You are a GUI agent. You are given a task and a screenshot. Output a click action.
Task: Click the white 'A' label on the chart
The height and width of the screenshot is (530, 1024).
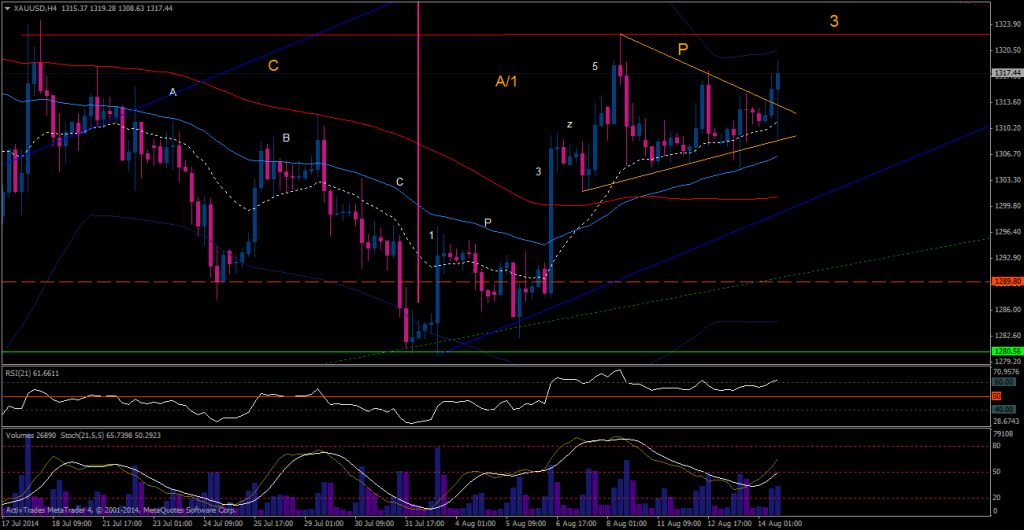coord(173,92)
